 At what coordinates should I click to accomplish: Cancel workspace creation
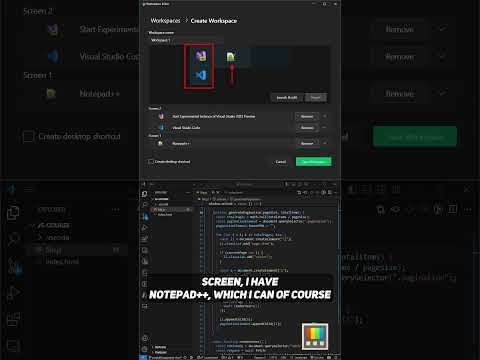tap(281, 162)
